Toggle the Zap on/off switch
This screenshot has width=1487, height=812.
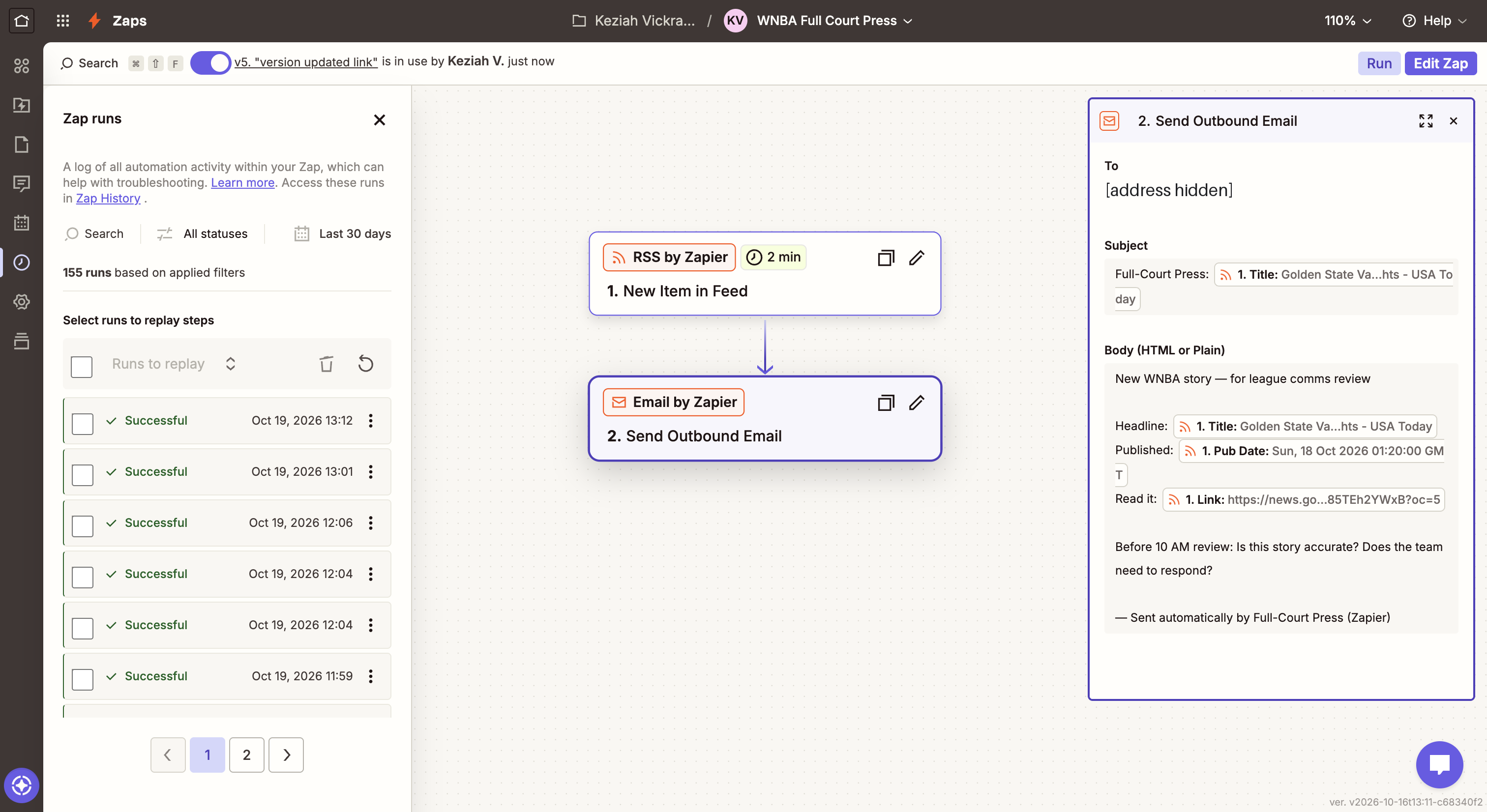coord(210,63)
